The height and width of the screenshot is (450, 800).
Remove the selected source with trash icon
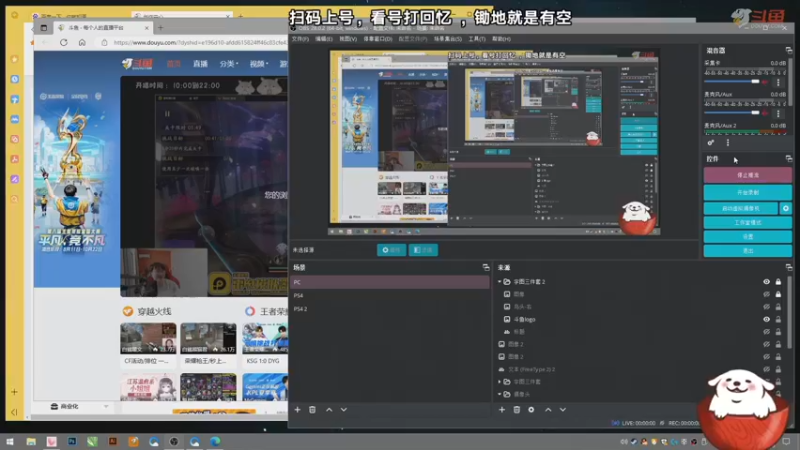517,410
